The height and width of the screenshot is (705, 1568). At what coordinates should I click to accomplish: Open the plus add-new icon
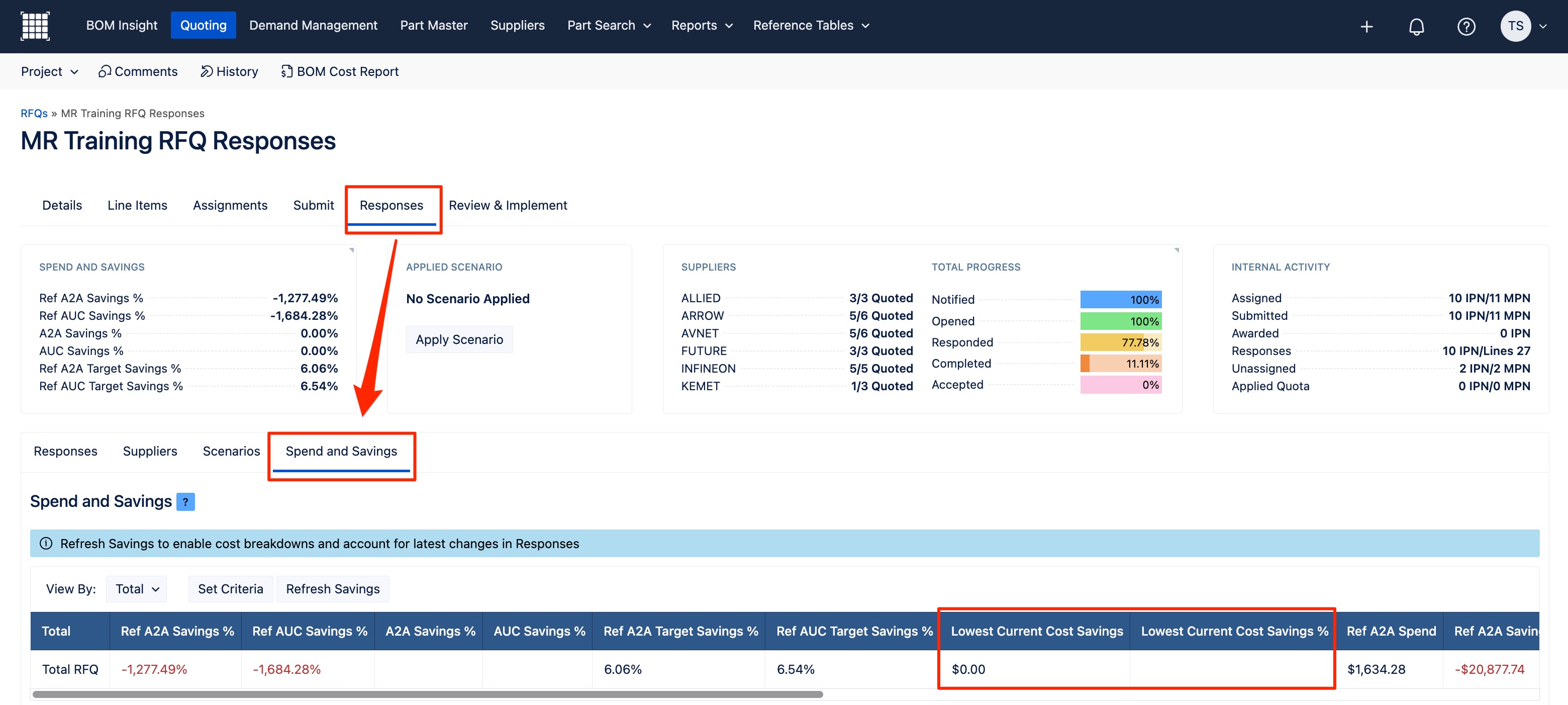[1366, 26]
